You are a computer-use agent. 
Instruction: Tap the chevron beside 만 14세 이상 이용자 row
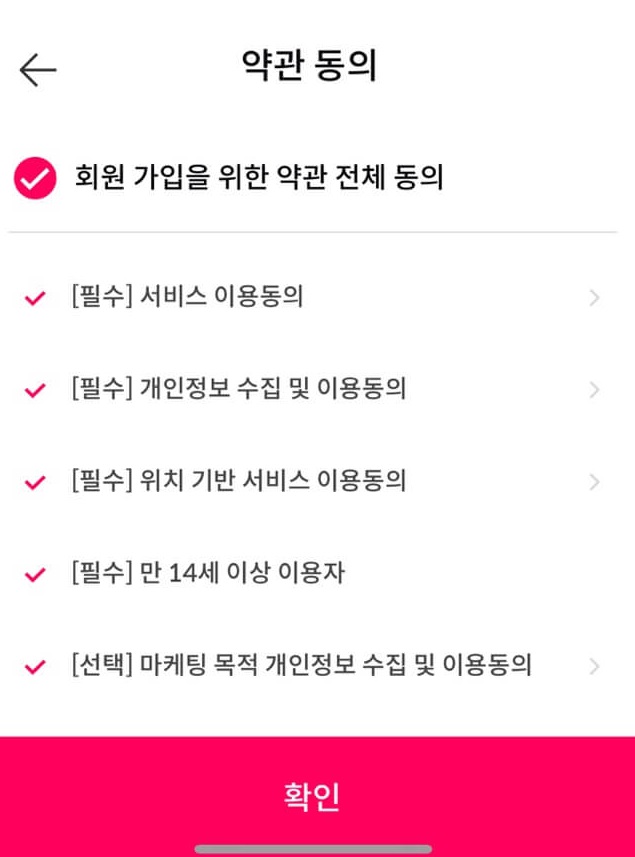tap(593, 571)
